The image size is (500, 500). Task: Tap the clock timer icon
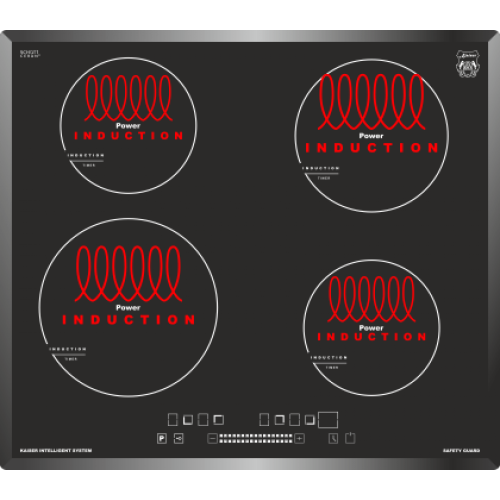(x=333, y=438)
